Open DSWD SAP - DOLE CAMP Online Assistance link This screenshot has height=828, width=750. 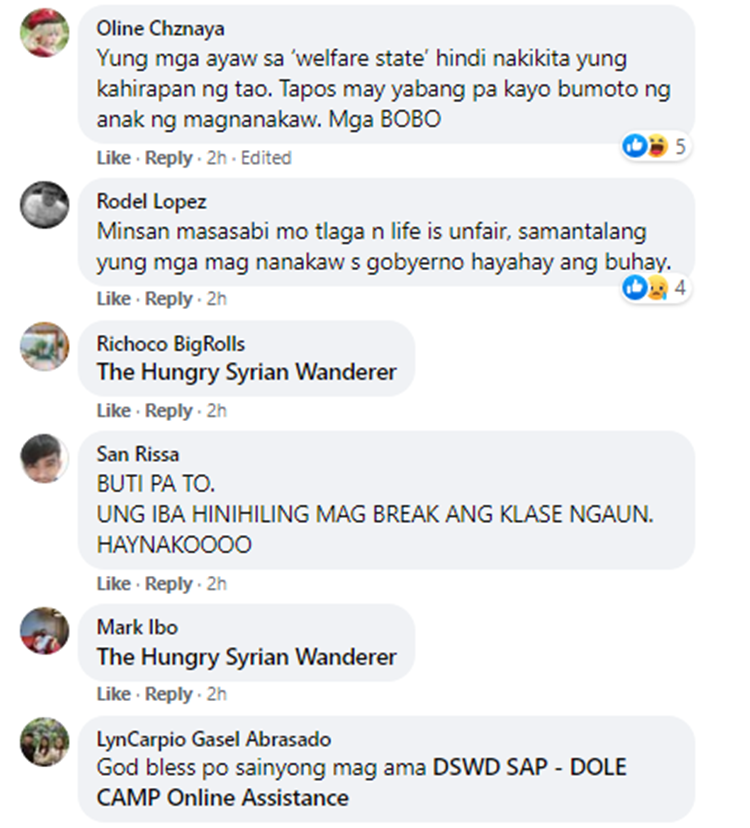[362, 783]
